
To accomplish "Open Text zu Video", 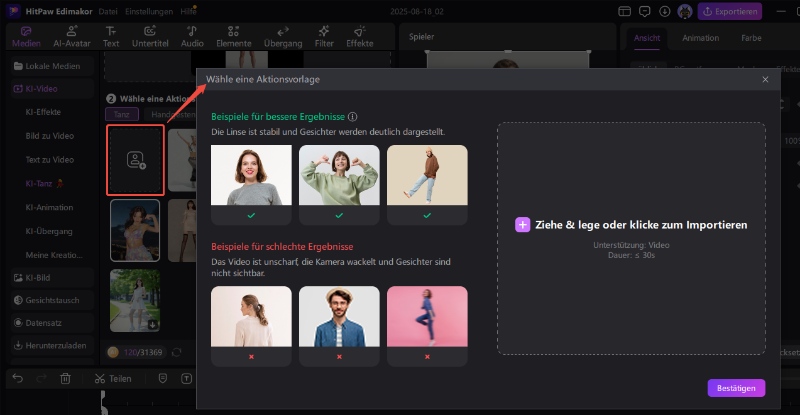I will 49,159.
